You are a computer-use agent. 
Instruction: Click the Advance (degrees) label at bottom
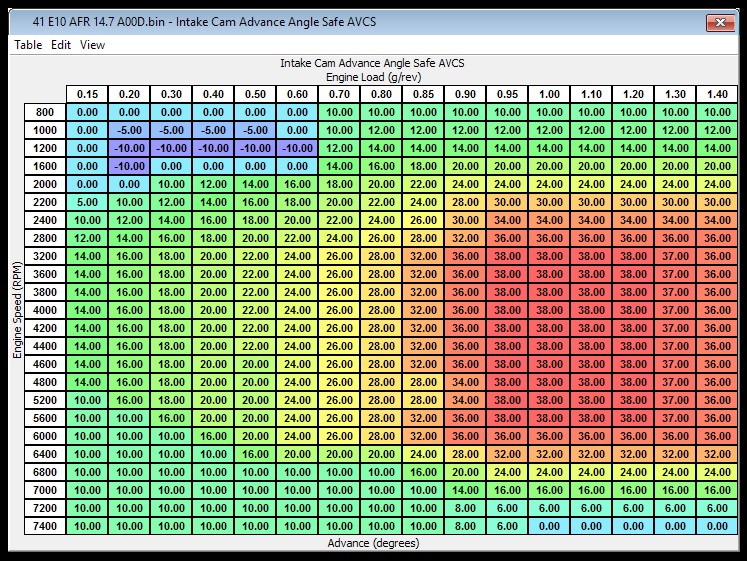pos(373,544)
